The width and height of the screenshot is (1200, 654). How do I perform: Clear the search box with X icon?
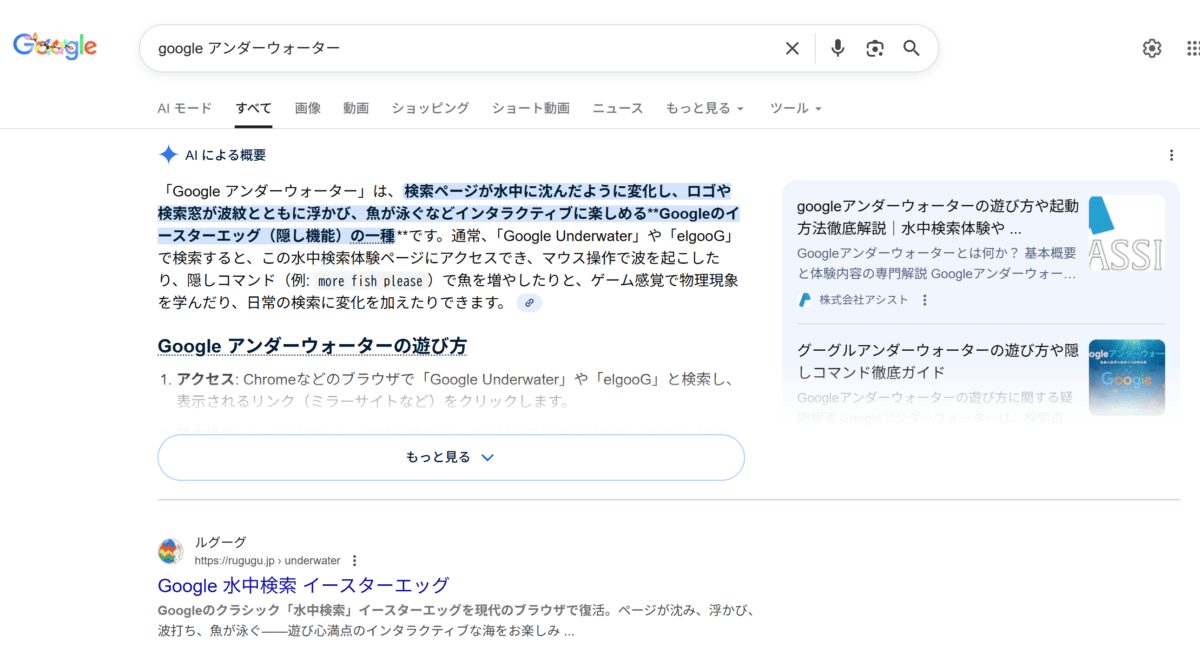point(792,48)
